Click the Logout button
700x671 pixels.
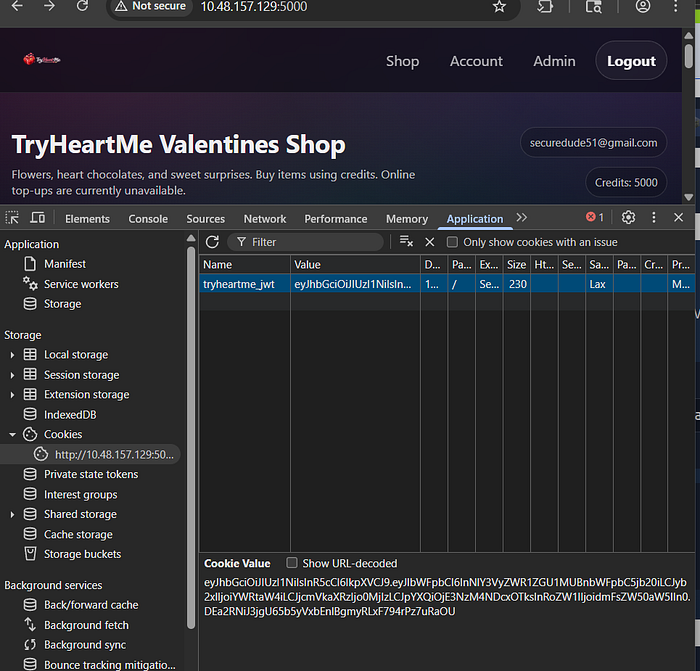[631, 61]
